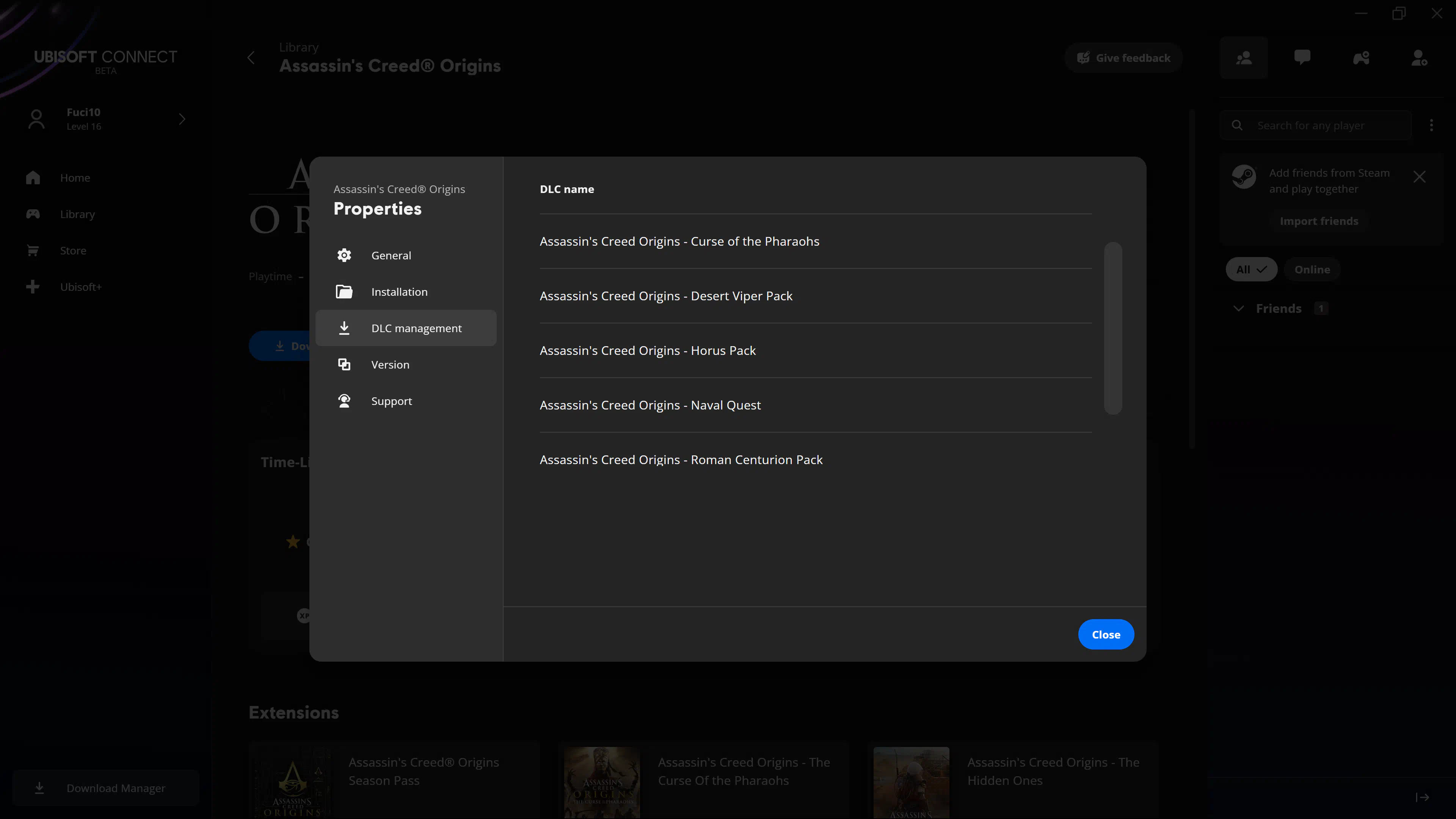Image resolution: width=1456 pixels, height=819 pixels.
Task: Click the add friend icon
Action: (1419, 58)
